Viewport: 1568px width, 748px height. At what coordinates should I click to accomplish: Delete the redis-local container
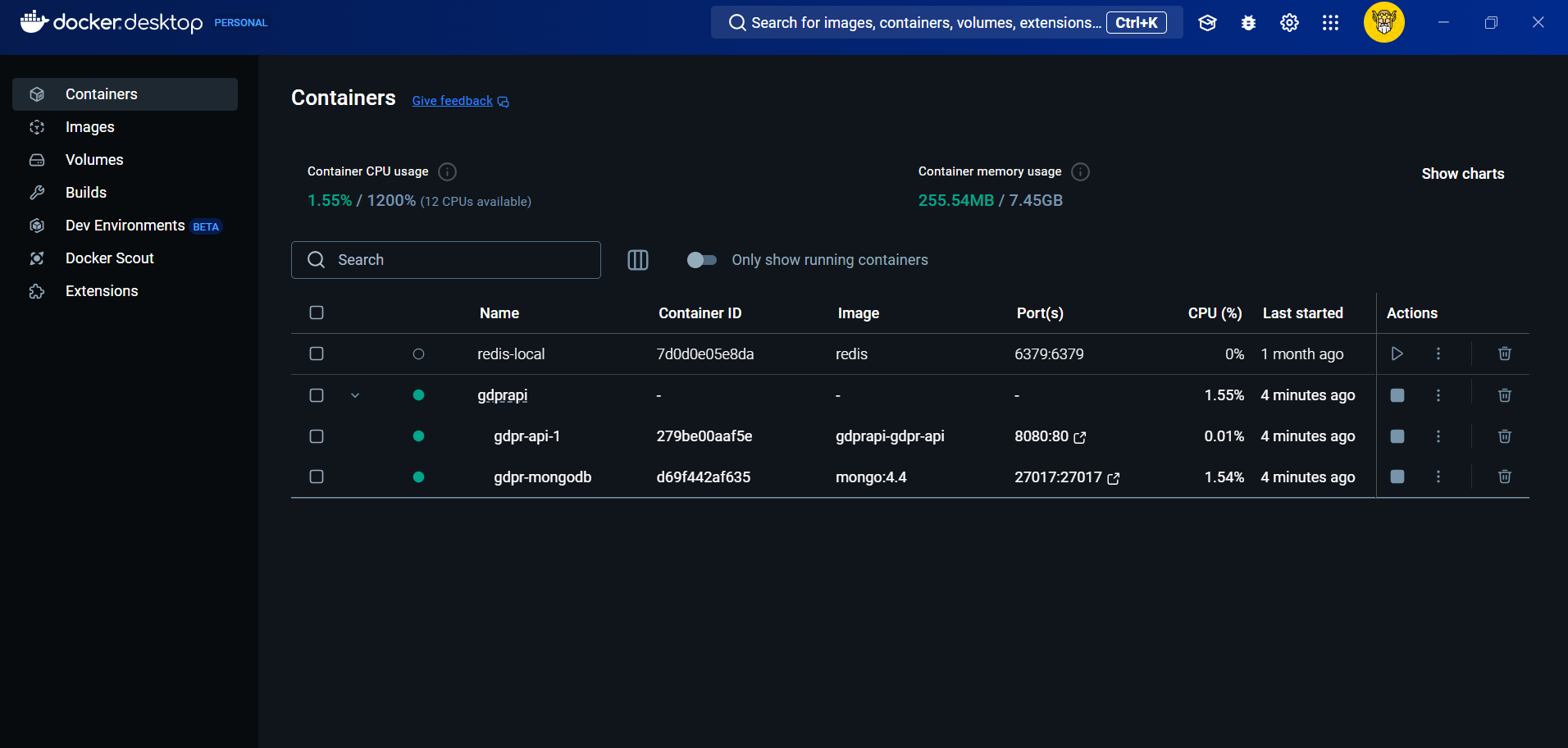(x=1505, y=353)
